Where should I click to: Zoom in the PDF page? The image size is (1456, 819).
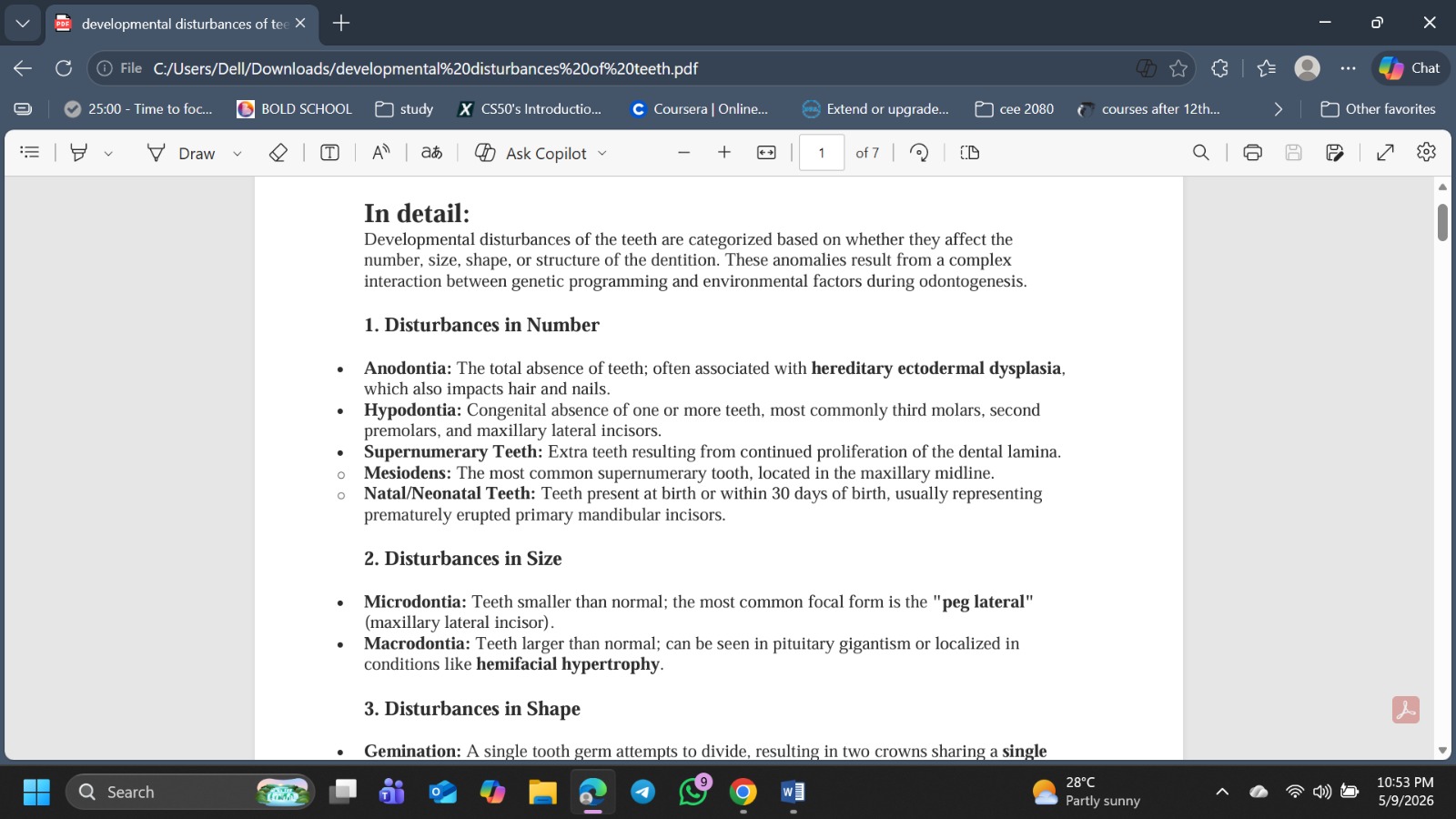(x=724, y=153)
